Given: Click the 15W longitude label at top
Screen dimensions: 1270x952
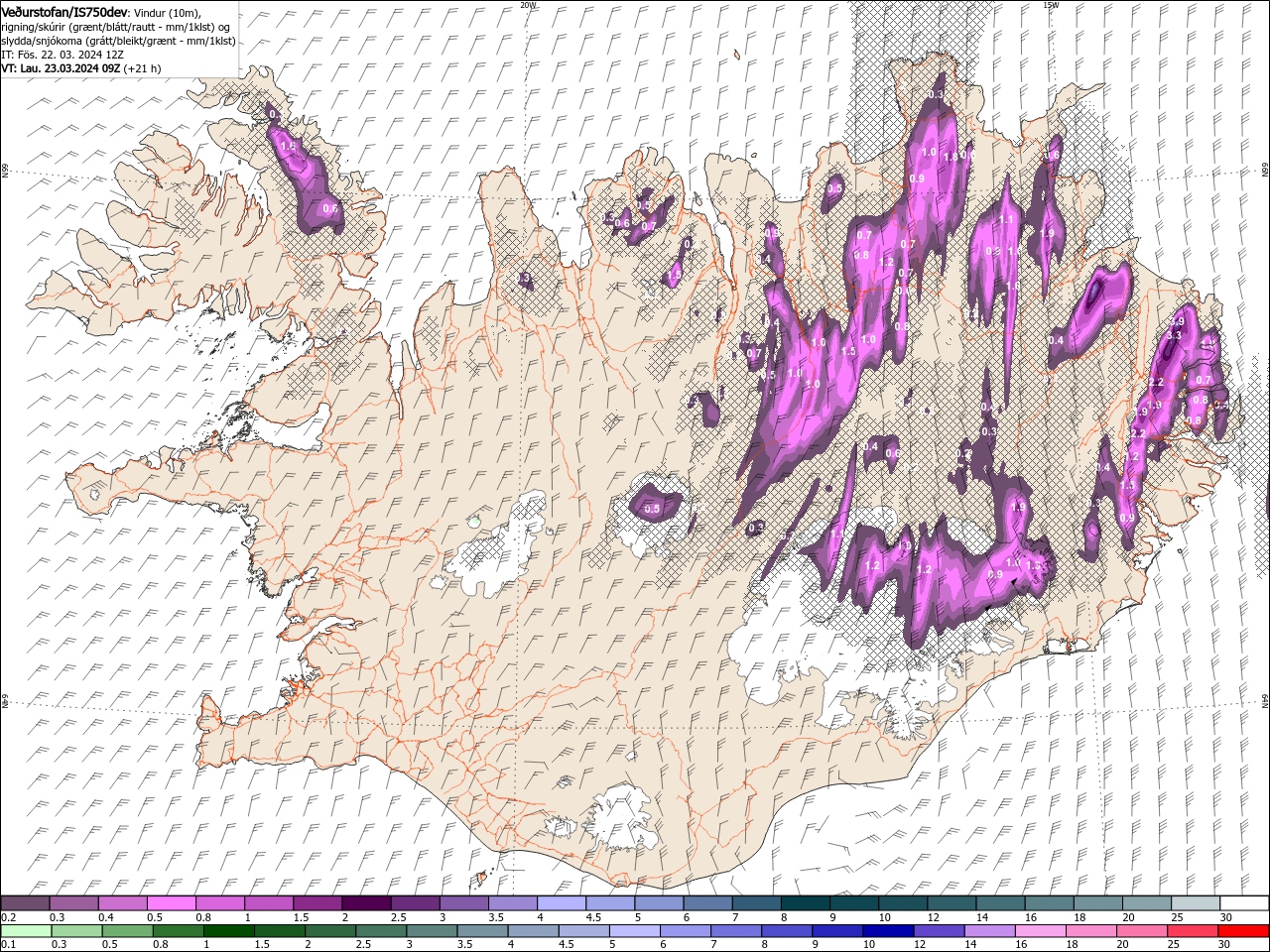Looking at the screenshot, I should [1051, 5].
